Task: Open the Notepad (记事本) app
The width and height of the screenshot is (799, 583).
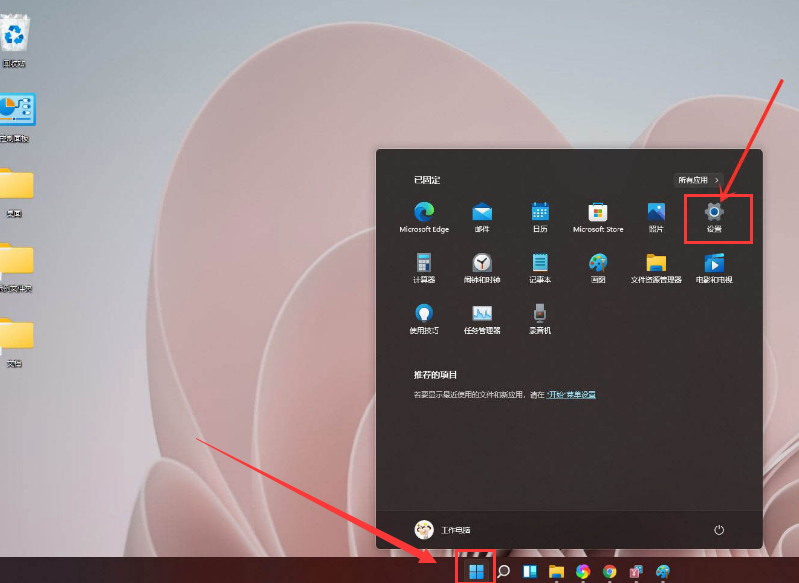Action: pyautogui.click(x=540, y=268)
